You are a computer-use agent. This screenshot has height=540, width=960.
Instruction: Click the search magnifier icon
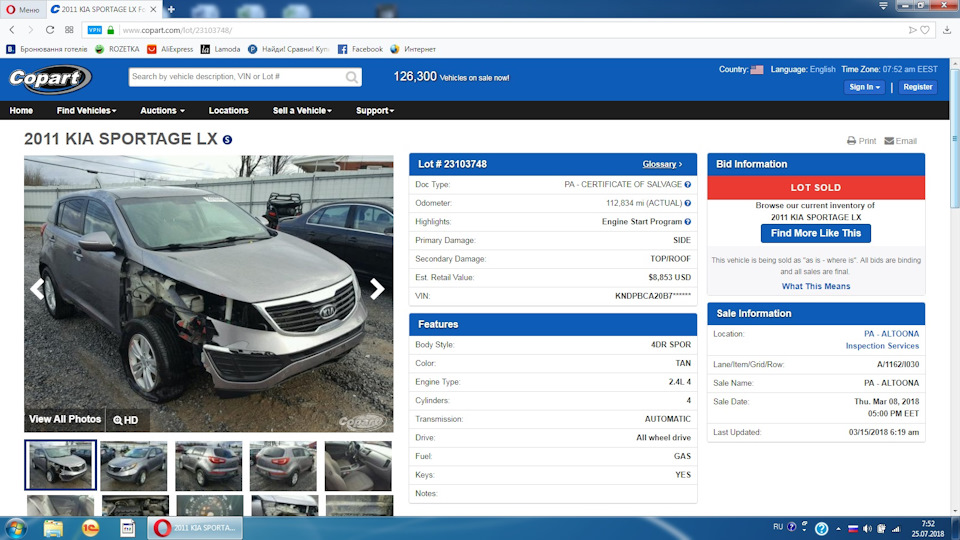click(x=352, y=77)
